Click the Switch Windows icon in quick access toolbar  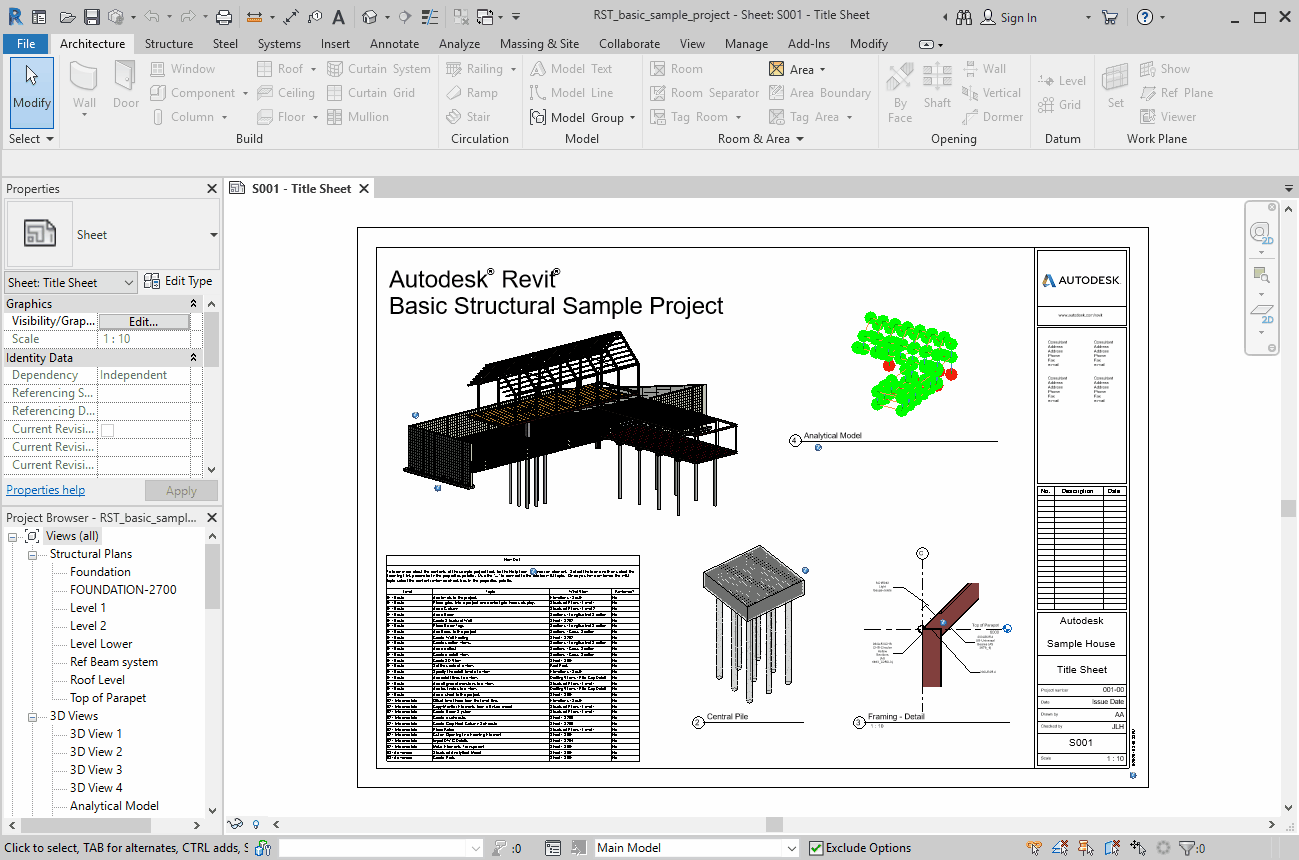pos(487,17)
